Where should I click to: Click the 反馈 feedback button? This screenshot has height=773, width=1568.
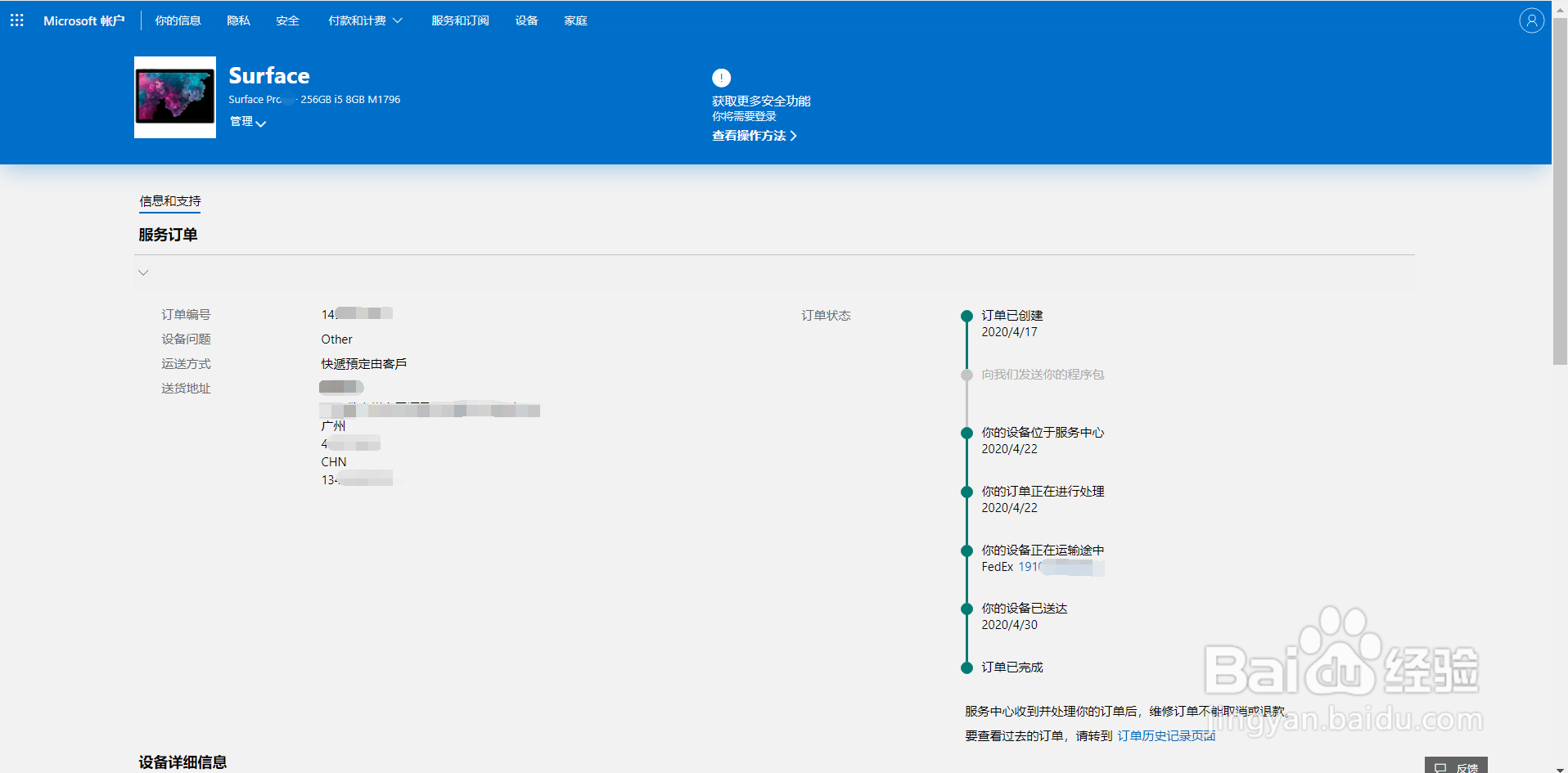[1456, 766]
